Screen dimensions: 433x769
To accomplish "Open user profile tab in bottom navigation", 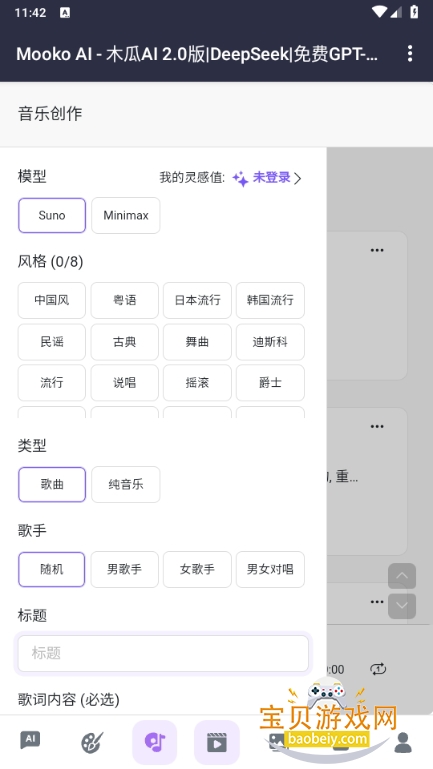I will tap(403, 743).
